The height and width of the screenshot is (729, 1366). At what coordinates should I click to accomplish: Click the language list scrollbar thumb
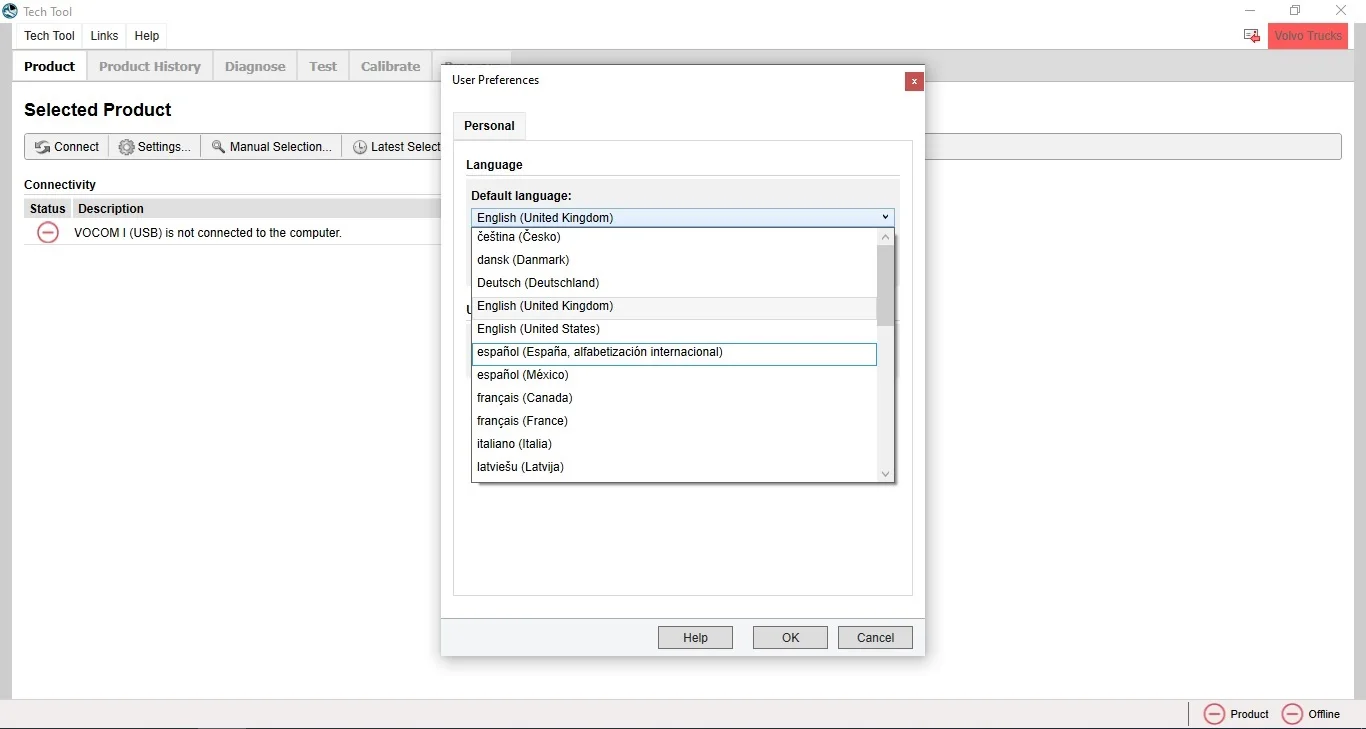coord(885,286)
